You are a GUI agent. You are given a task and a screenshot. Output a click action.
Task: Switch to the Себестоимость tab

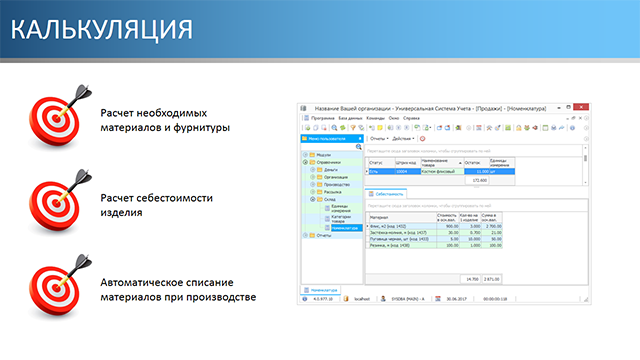pos(386,194)
